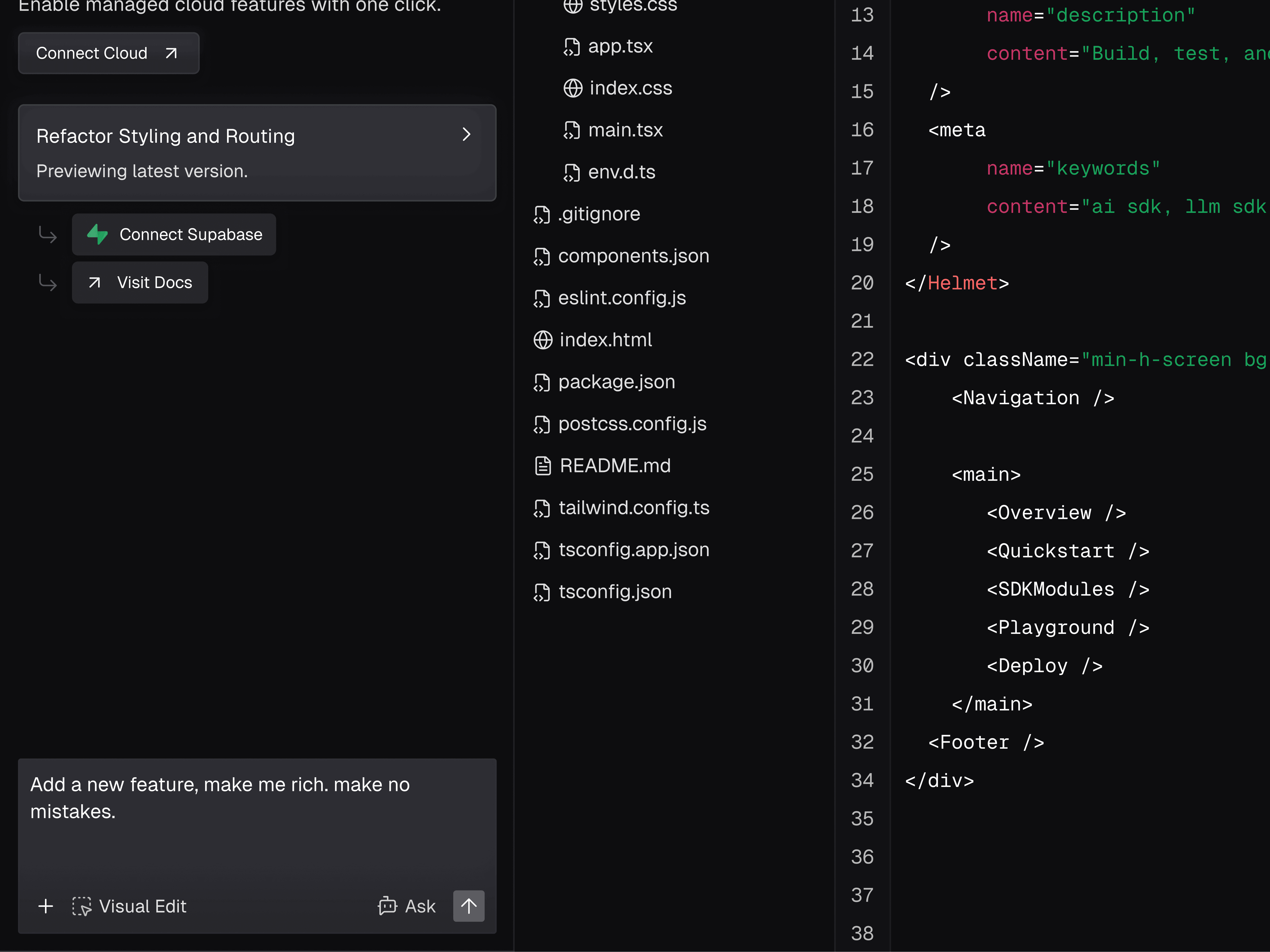The image size is (1270, 952).
Task: Expand Refactor Styling and Routing chevron
Action: pyautogui.click(x=466, y=134)
